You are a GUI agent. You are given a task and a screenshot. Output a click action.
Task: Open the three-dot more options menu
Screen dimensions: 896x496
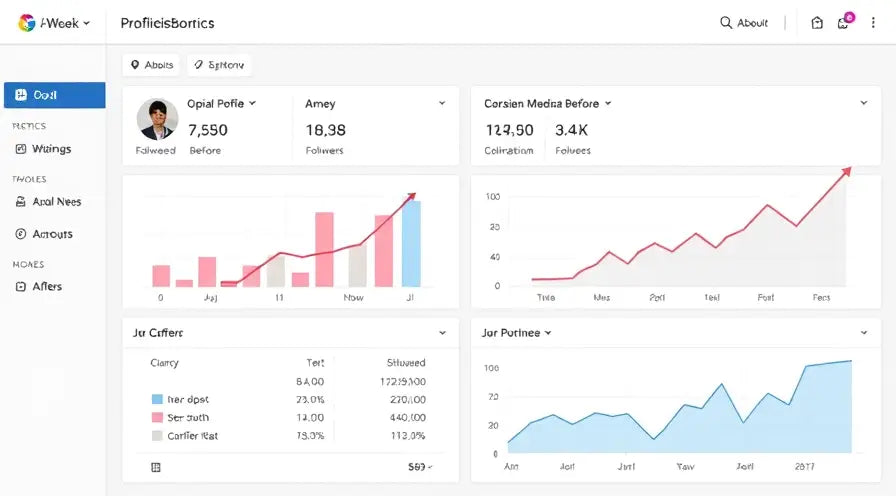coord(873,23)
